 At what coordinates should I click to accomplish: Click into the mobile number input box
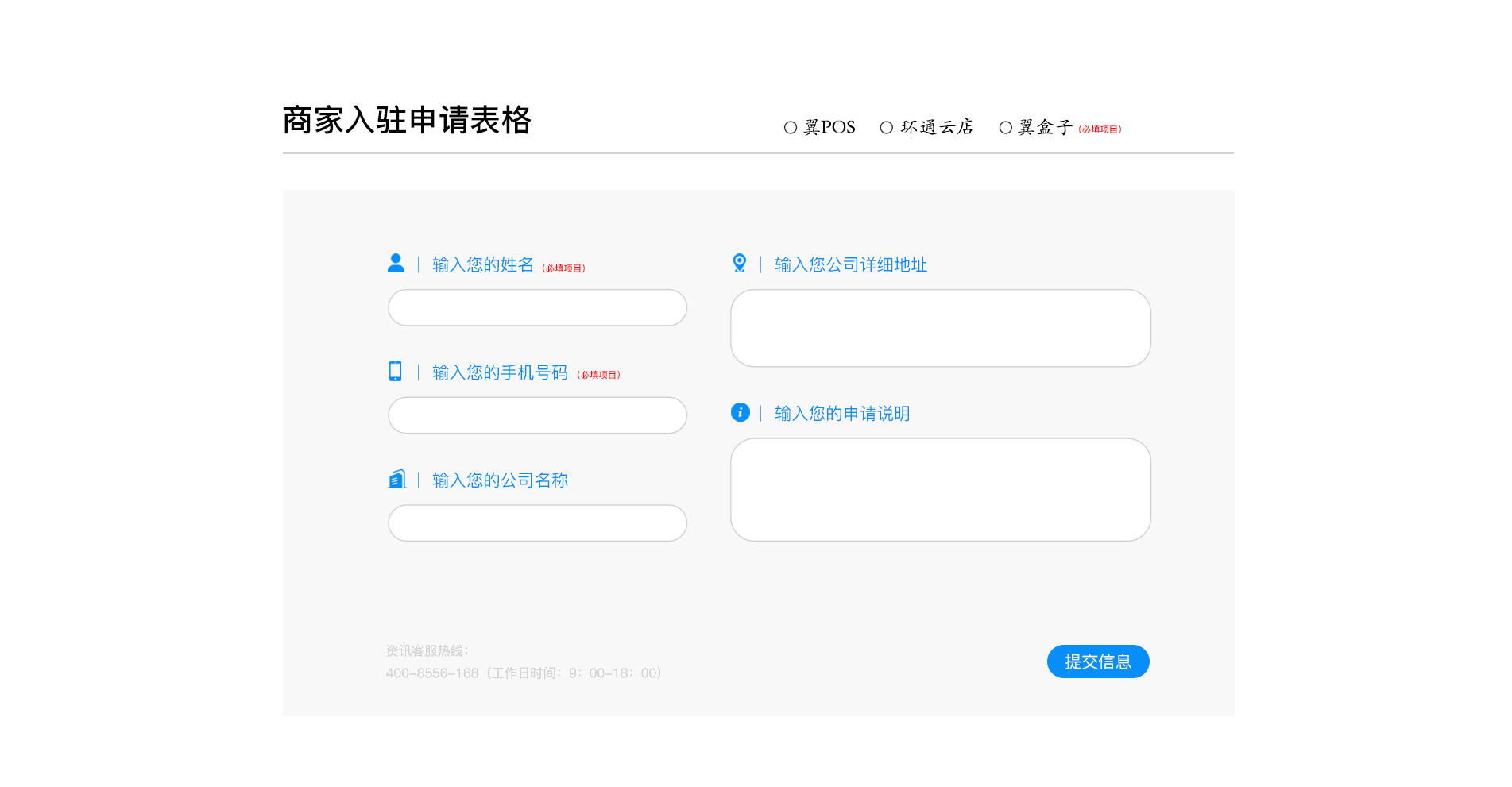(537, 415)
